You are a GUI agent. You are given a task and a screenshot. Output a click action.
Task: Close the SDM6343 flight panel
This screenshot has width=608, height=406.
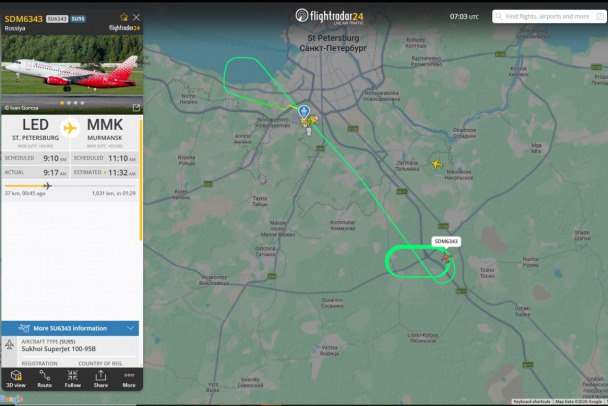[x=136, y=17]
